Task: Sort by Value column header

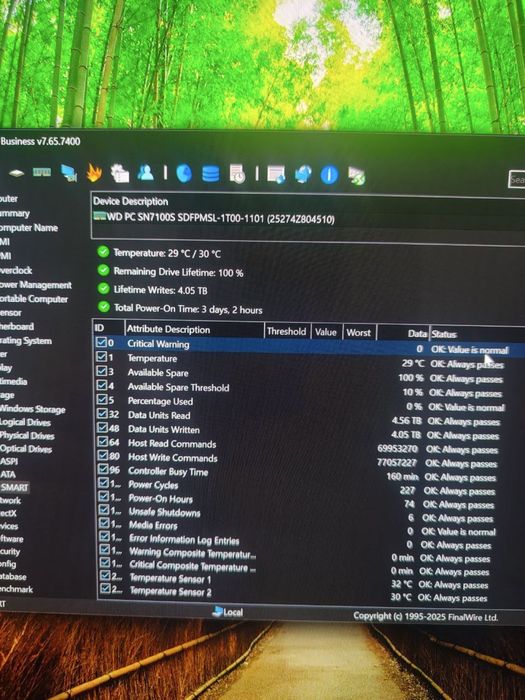Action: click(x=326, y=332)
